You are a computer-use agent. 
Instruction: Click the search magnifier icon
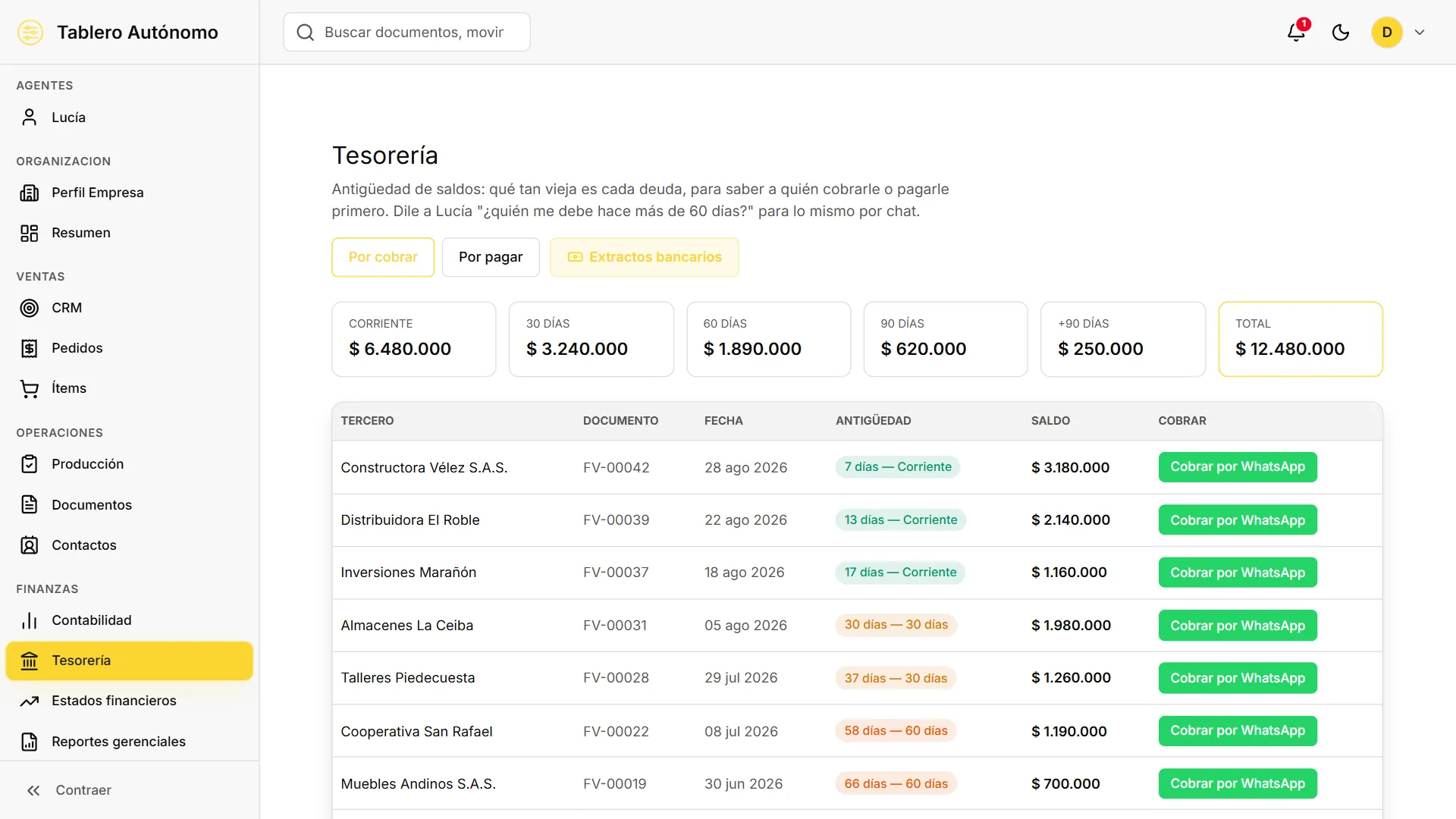(x=305, y=32)
